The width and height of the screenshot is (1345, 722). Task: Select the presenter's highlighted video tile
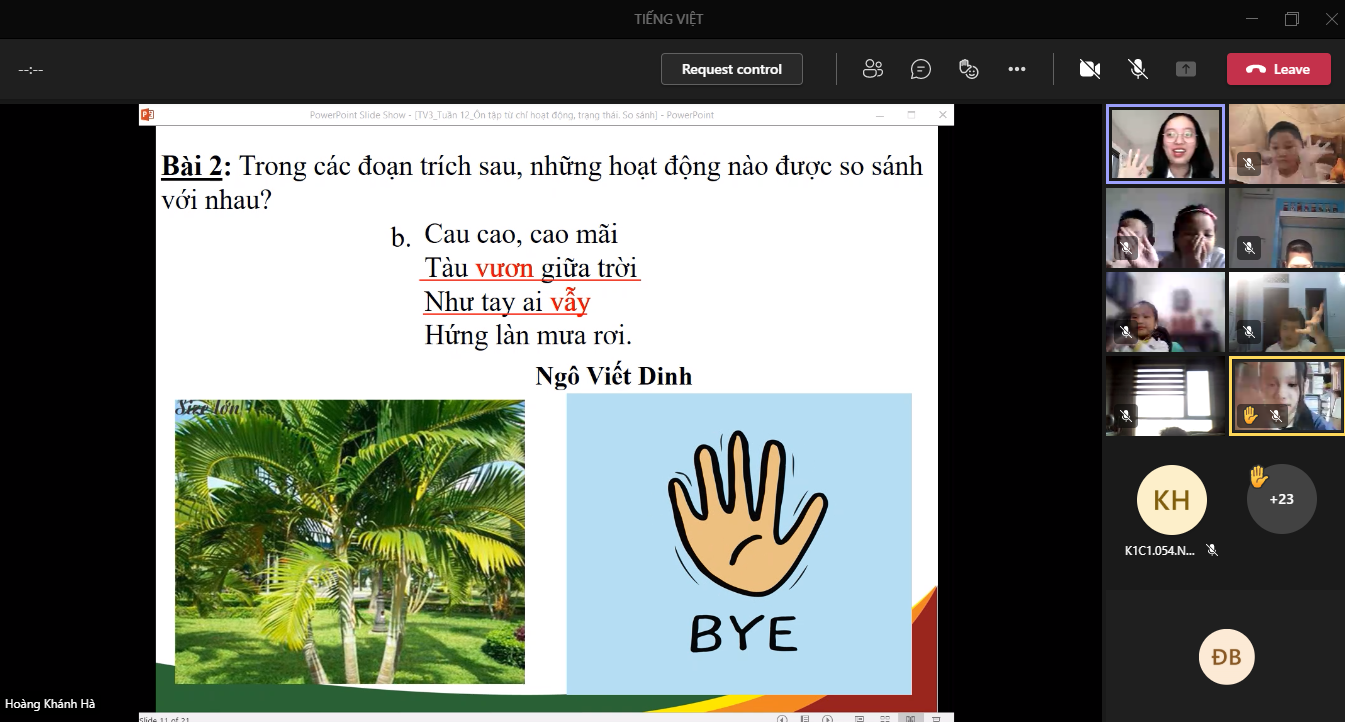tap(1165, 144)
